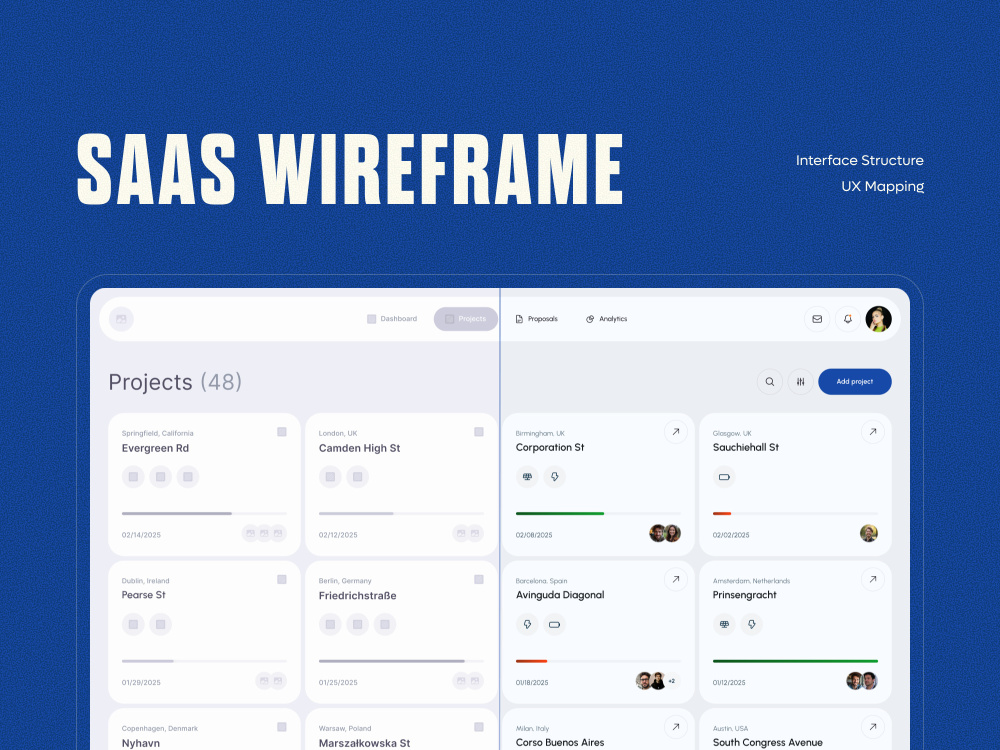The image size is (1000, 750).
Task: Click date 02/08/2025 on Corporation St
Action: (x=534, y=535)
